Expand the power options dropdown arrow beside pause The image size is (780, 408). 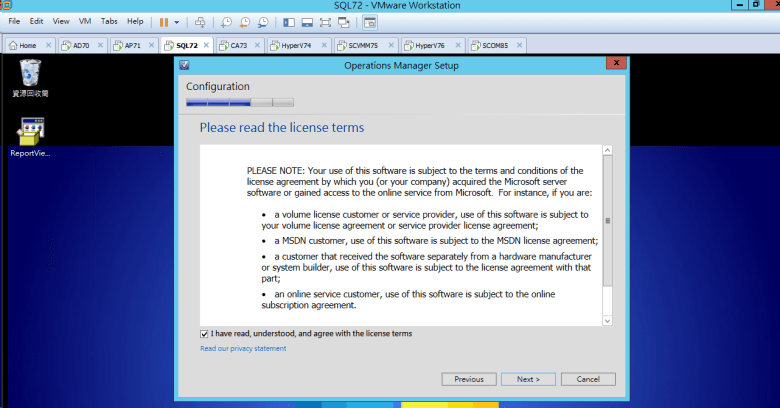[x=177, y=21]
